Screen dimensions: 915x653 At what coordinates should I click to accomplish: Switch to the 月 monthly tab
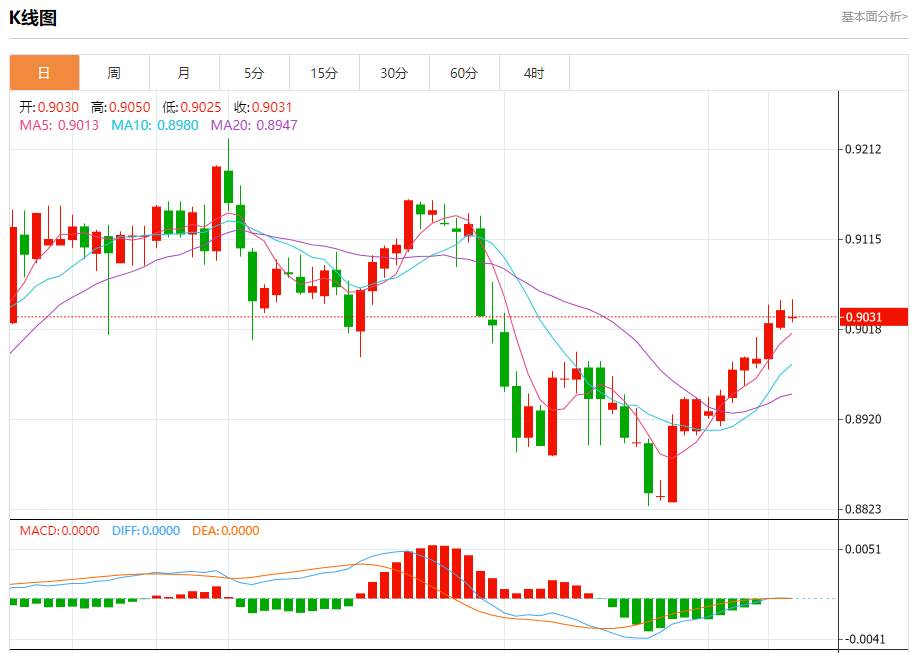coord(184,73)
